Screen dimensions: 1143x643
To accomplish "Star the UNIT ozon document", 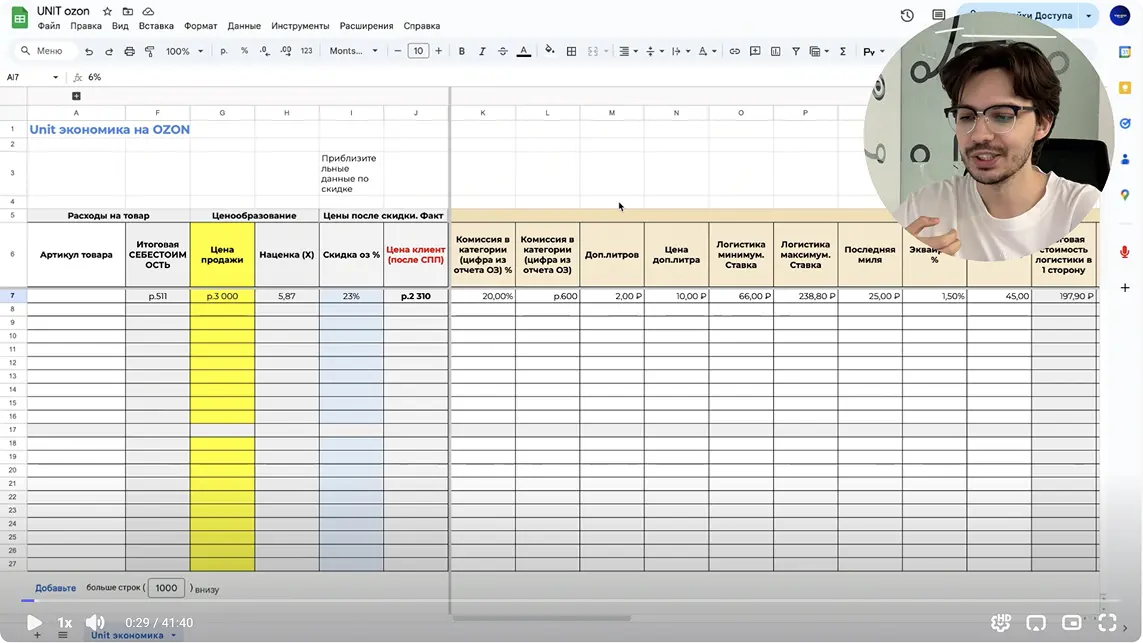I will point(107,11).
